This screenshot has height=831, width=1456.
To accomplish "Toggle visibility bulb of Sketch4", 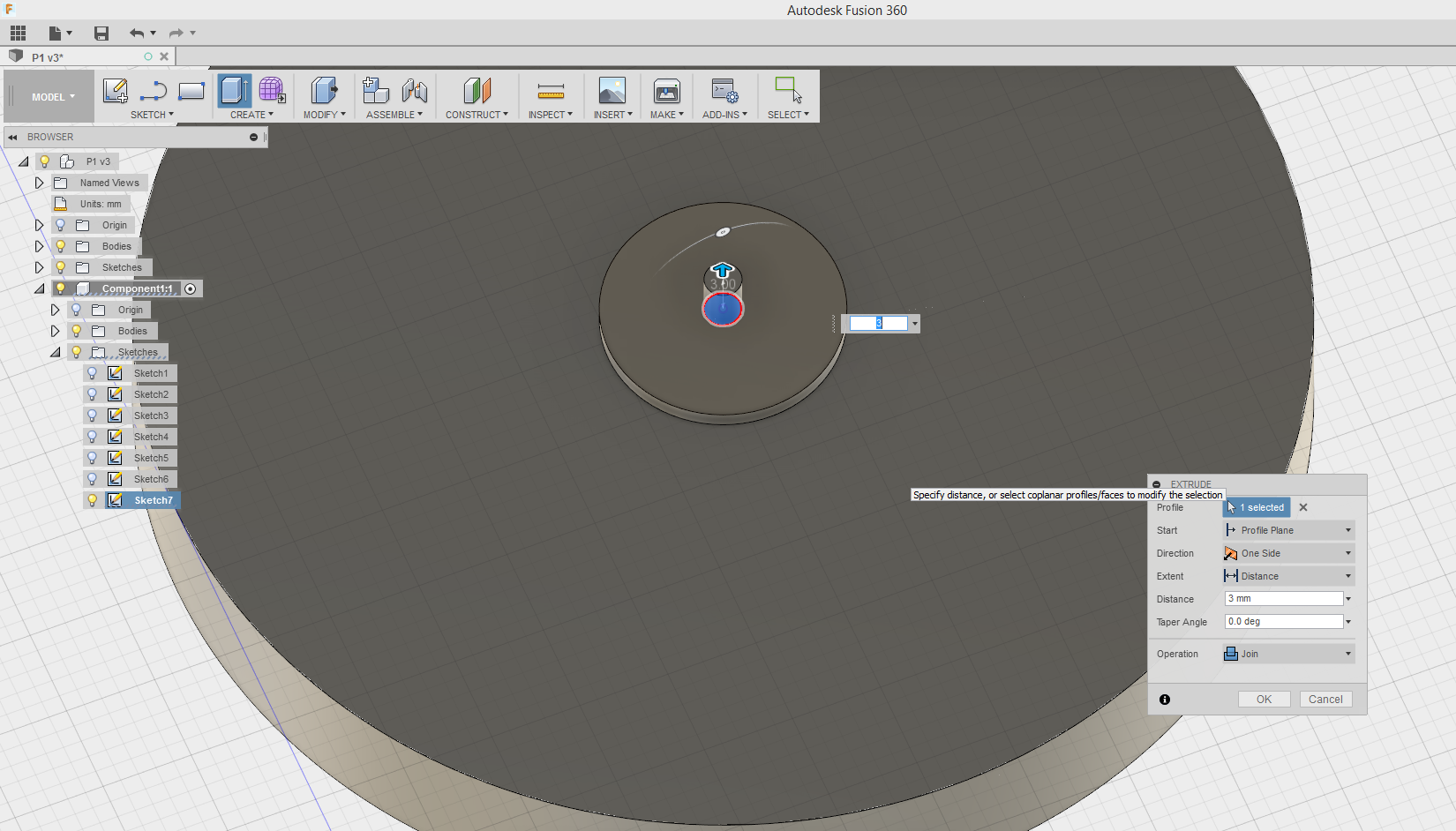I will (93, 437).
